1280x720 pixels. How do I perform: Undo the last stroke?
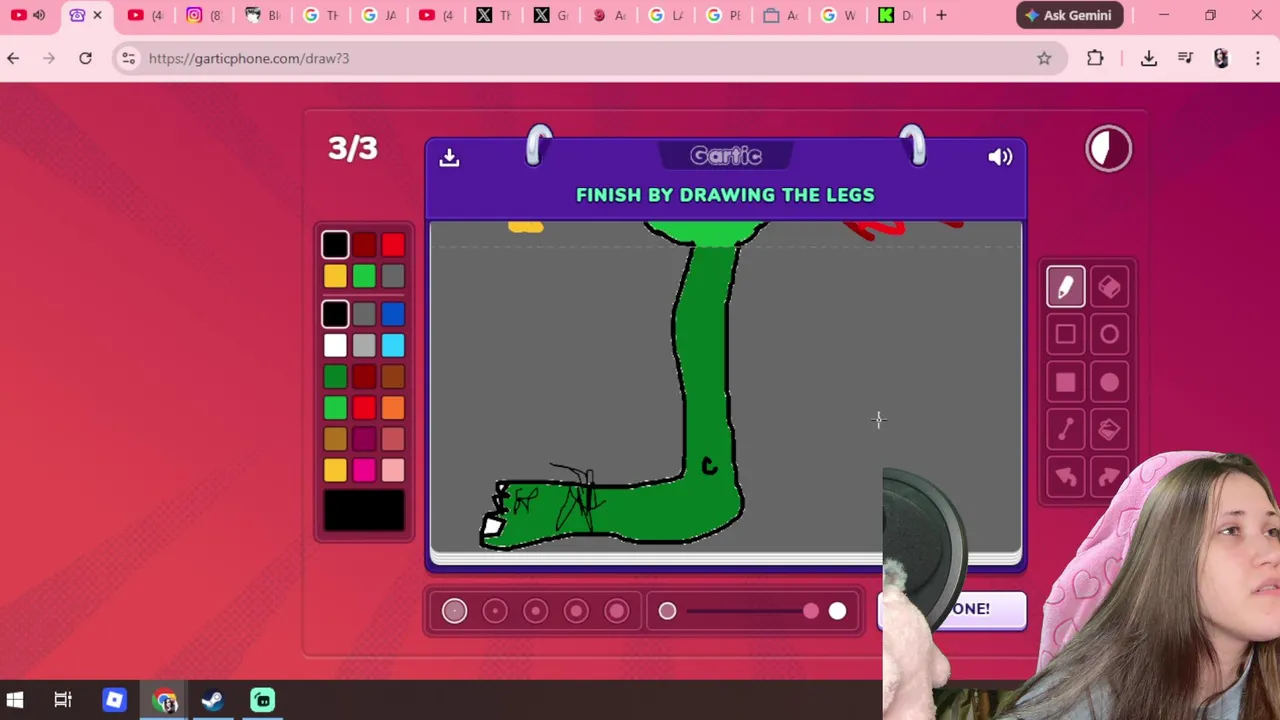(x=1065, y=478)
